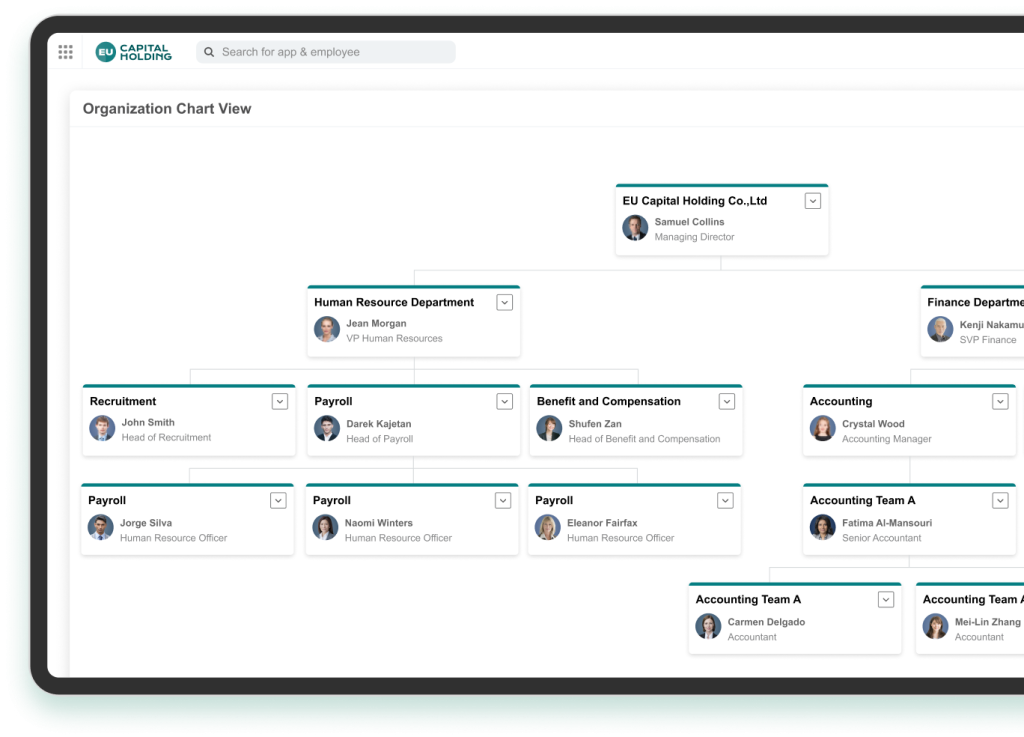Select the name Mei-Lin Zhang
This screenshot has width=1024, height=737.
tap(987, 622)
